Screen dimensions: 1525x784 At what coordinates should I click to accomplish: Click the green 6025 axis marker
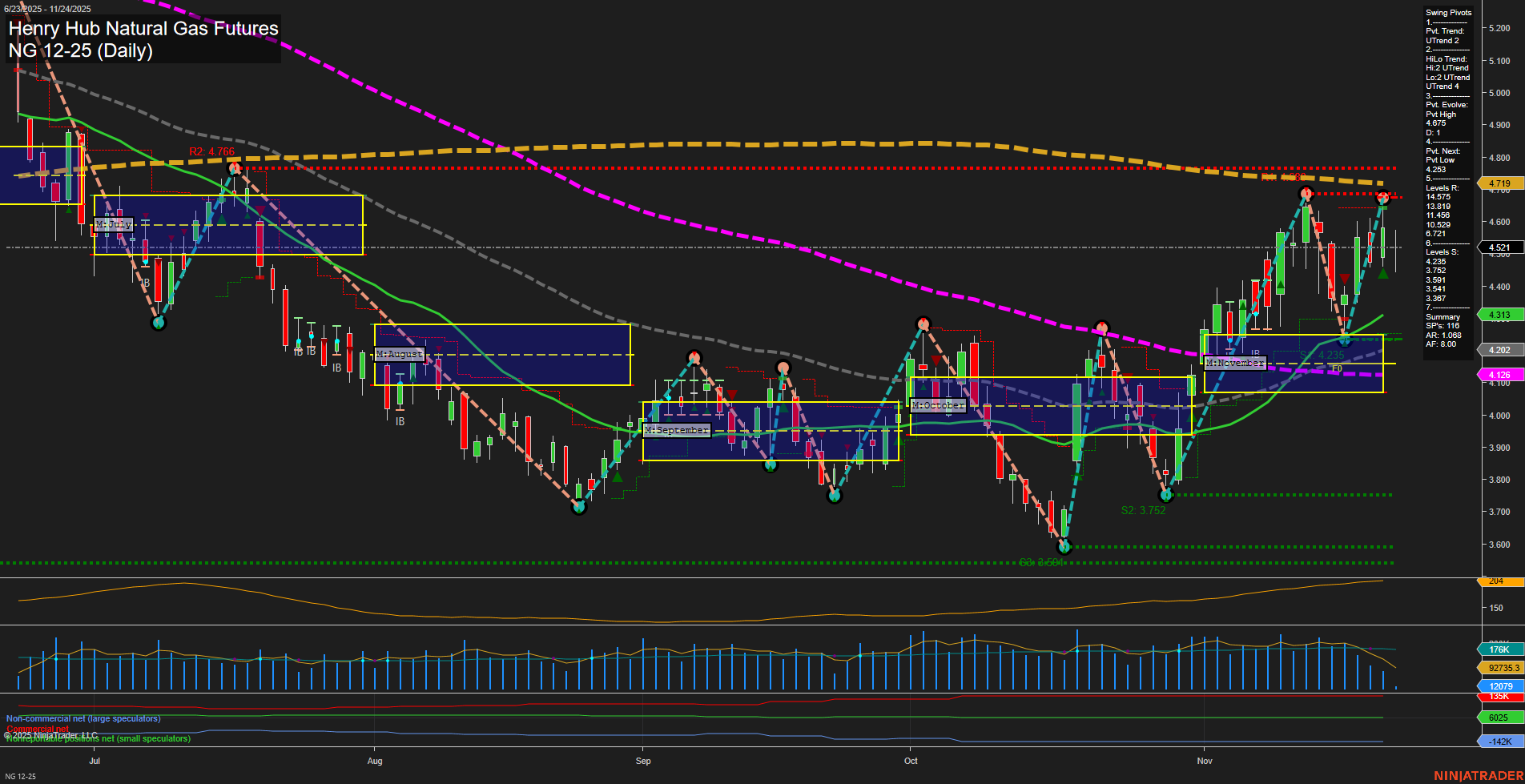(1499, 717)
